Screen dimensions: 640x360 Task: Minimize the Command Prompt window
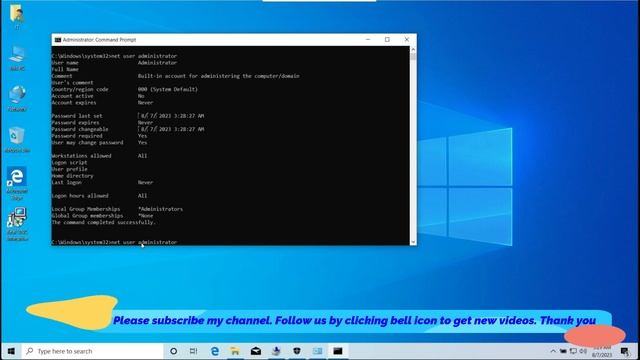point(368,40)
